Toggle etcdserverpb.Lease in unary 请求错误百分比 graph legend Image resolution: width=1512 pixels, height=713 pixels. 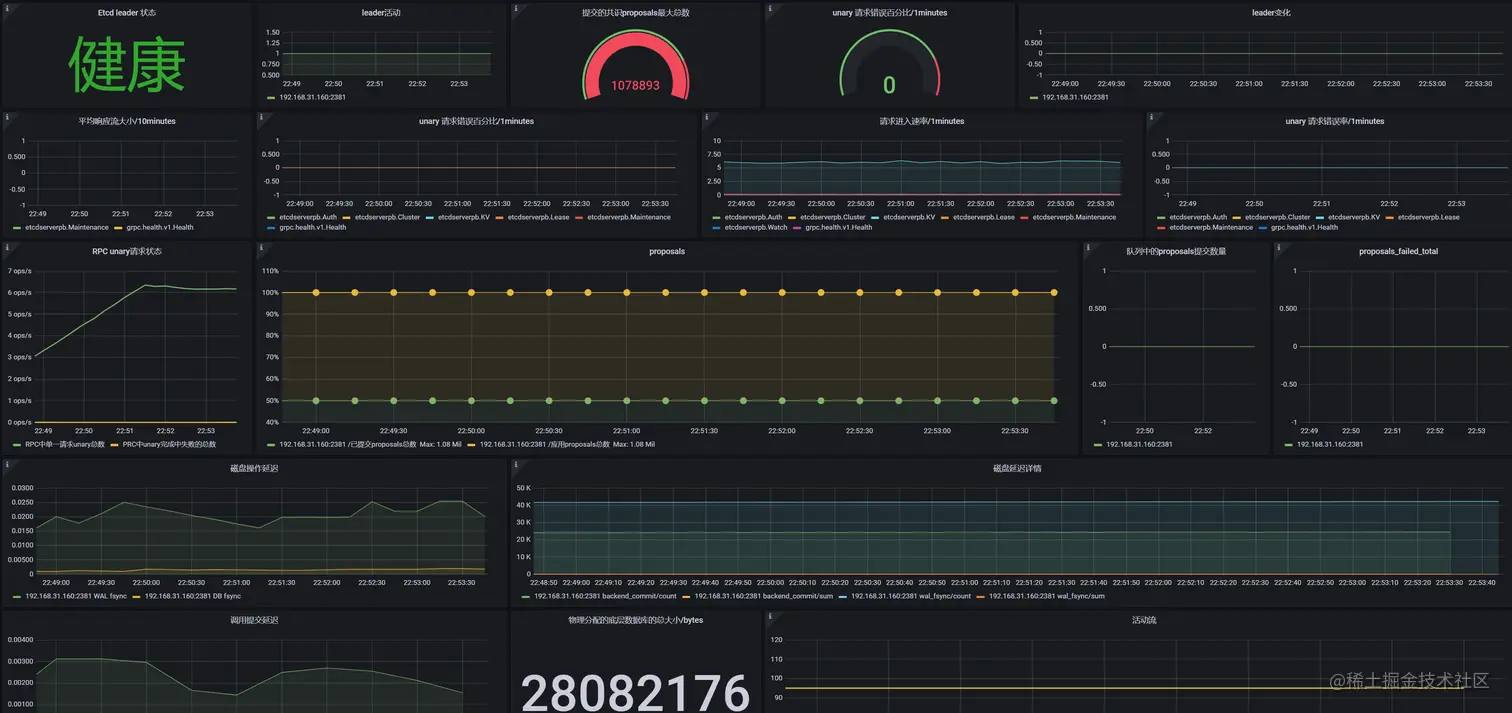click(x=538, y=217)
